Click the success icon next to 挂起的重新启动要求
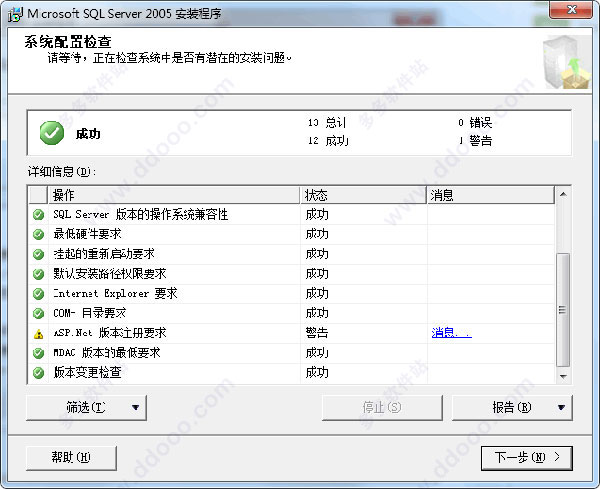600x489 pixels. [38, 254]
